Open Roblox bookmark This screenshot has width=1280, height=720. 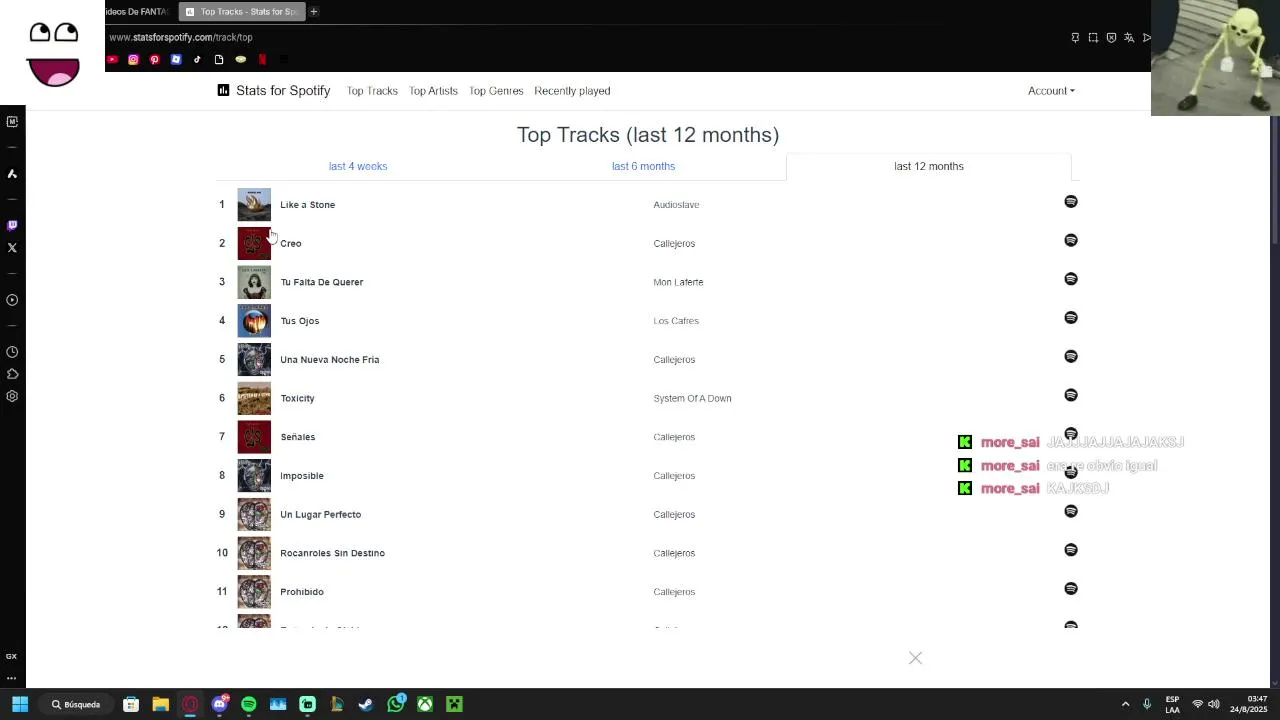pyautogui.click(x=176, y=59)
